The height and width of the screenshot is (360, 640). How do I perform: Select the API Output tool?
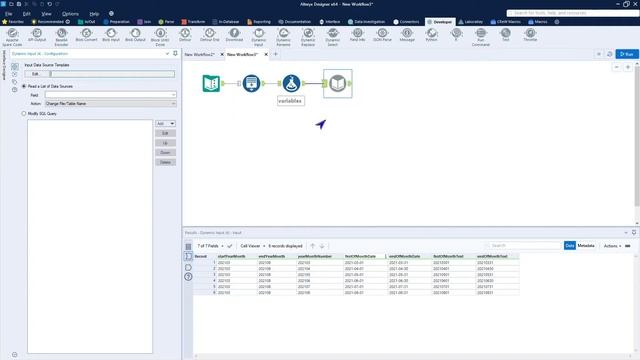(x=37, y=35)
